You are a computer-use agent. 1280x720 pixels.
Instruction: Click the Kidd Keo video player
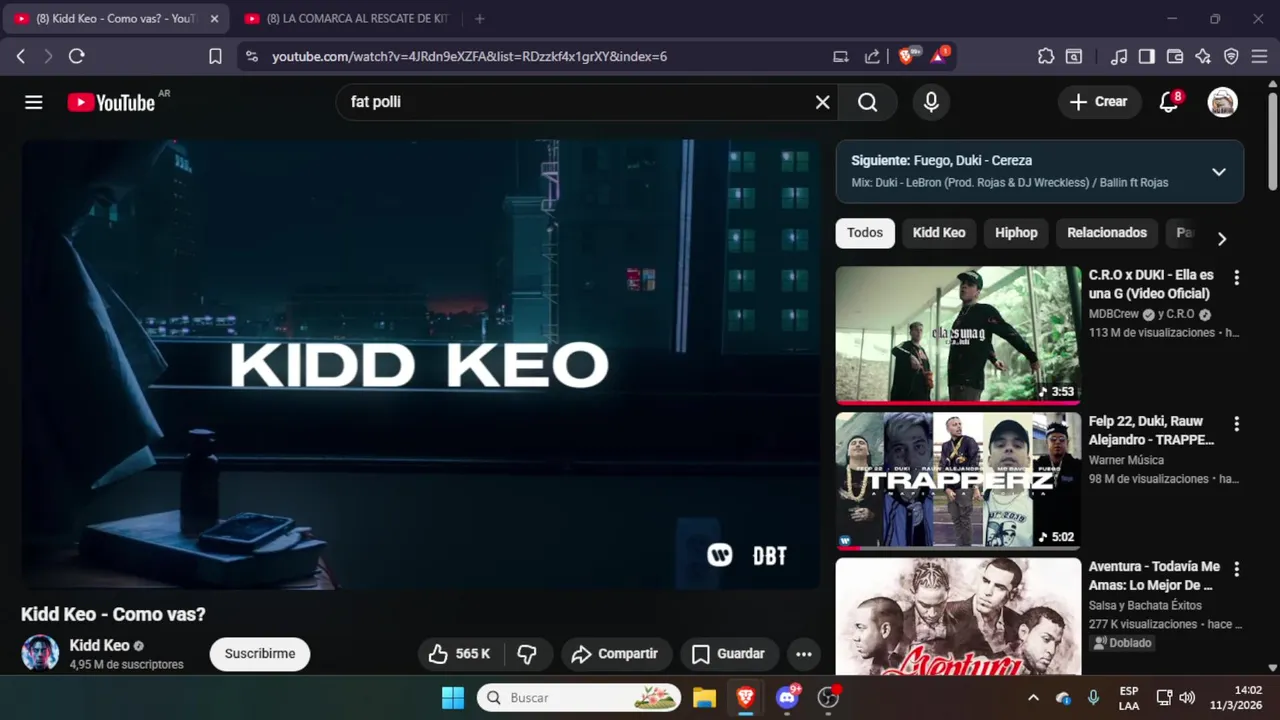click(421, 364)
